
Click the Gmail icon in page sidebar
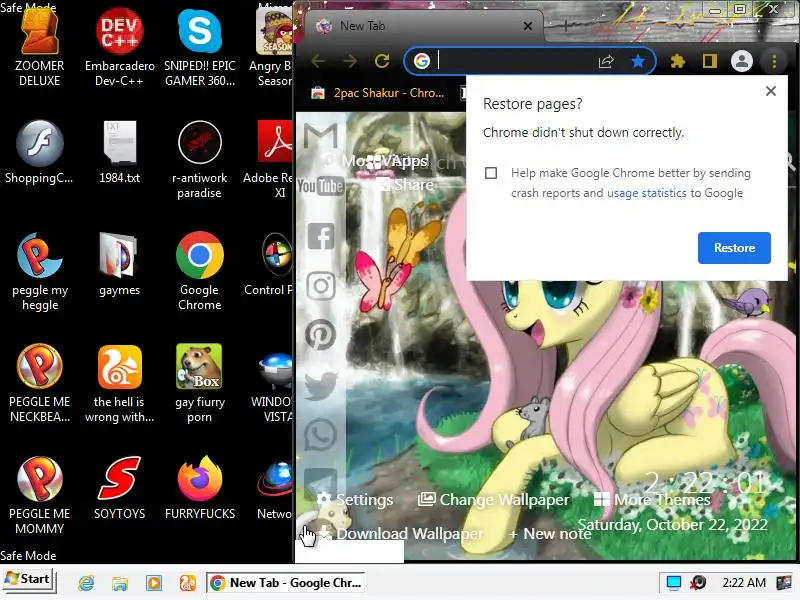(x=320, y=136)
